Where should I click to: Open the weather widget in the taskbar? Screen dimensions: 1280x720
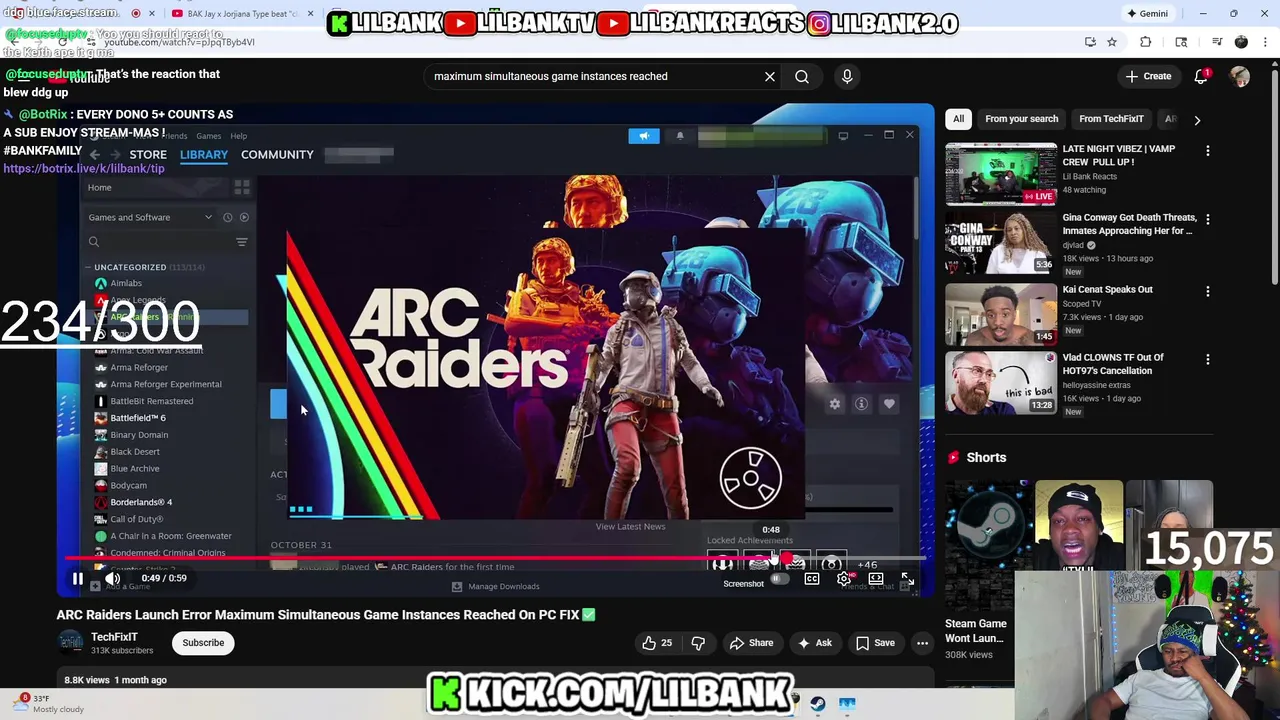[50, 704]
